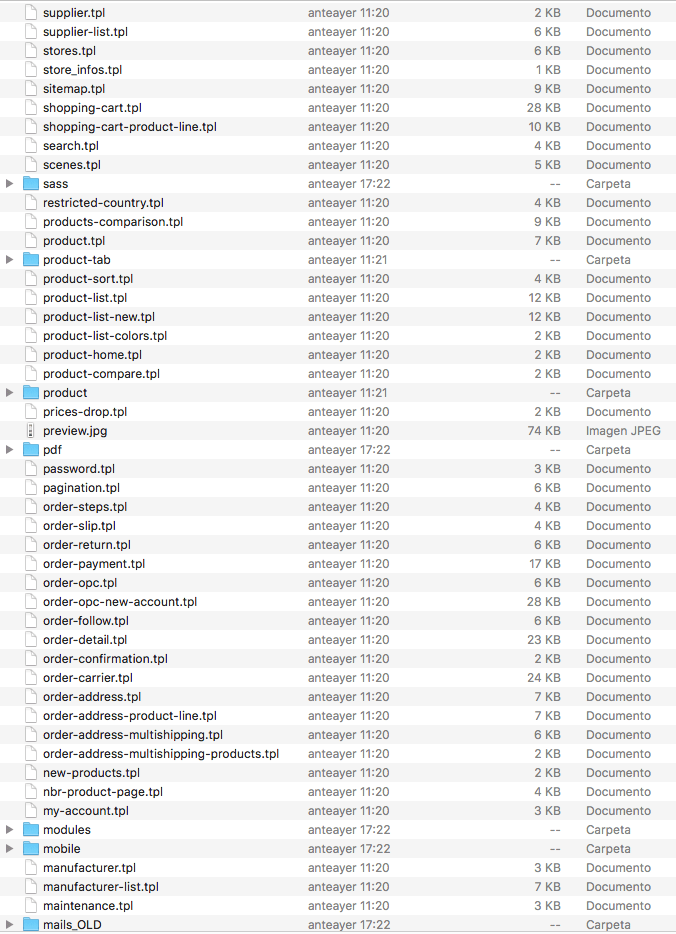
Task: Click the pdf folder icon
Action: 31,450
